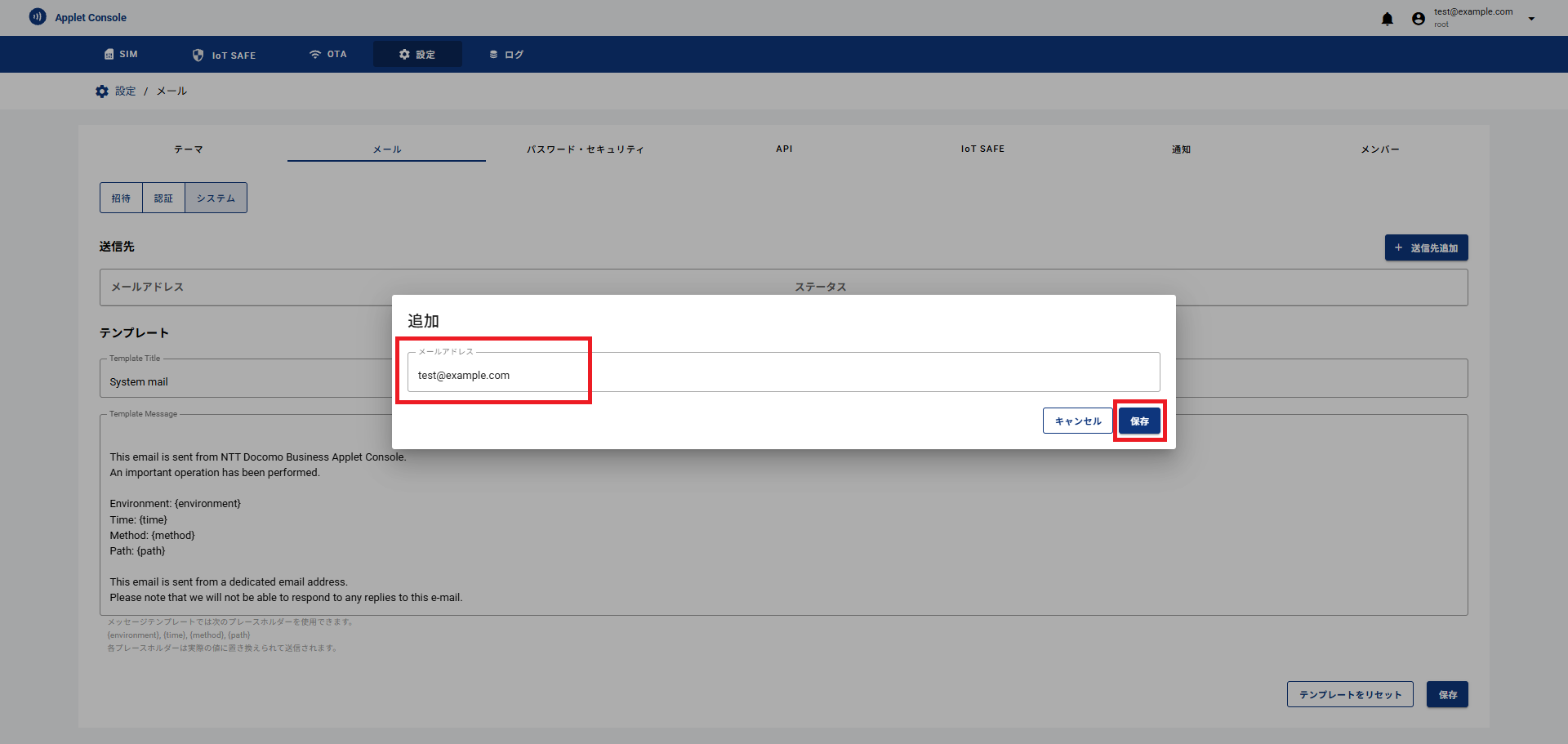Click the メールアドレス column header
The height and width of the screenshot is (744, 1568).
click(147, 287)
